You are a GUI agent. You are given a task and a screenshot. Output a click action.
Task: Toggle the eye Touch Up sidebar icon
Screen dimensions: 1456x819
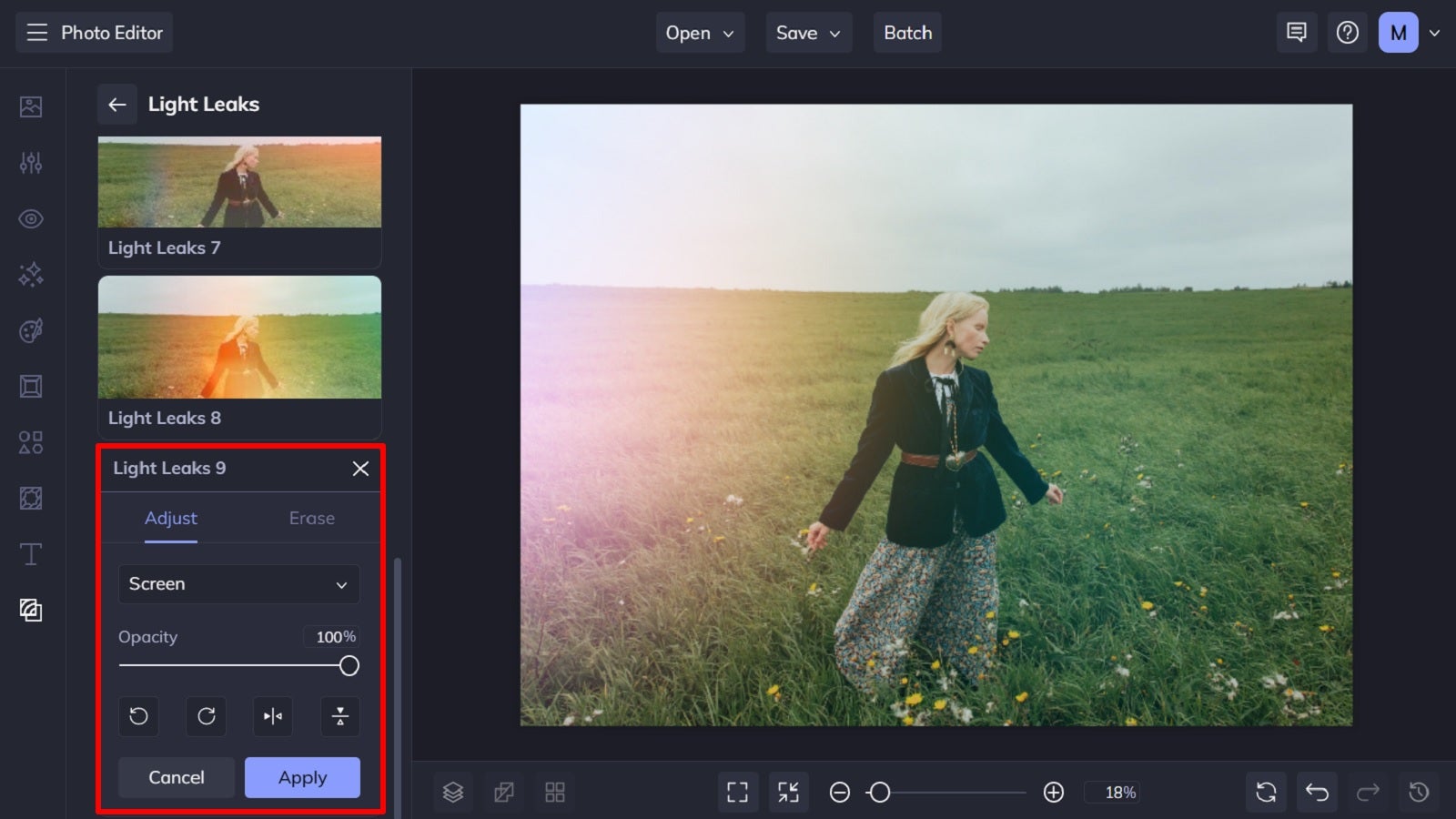click(31, 219)
